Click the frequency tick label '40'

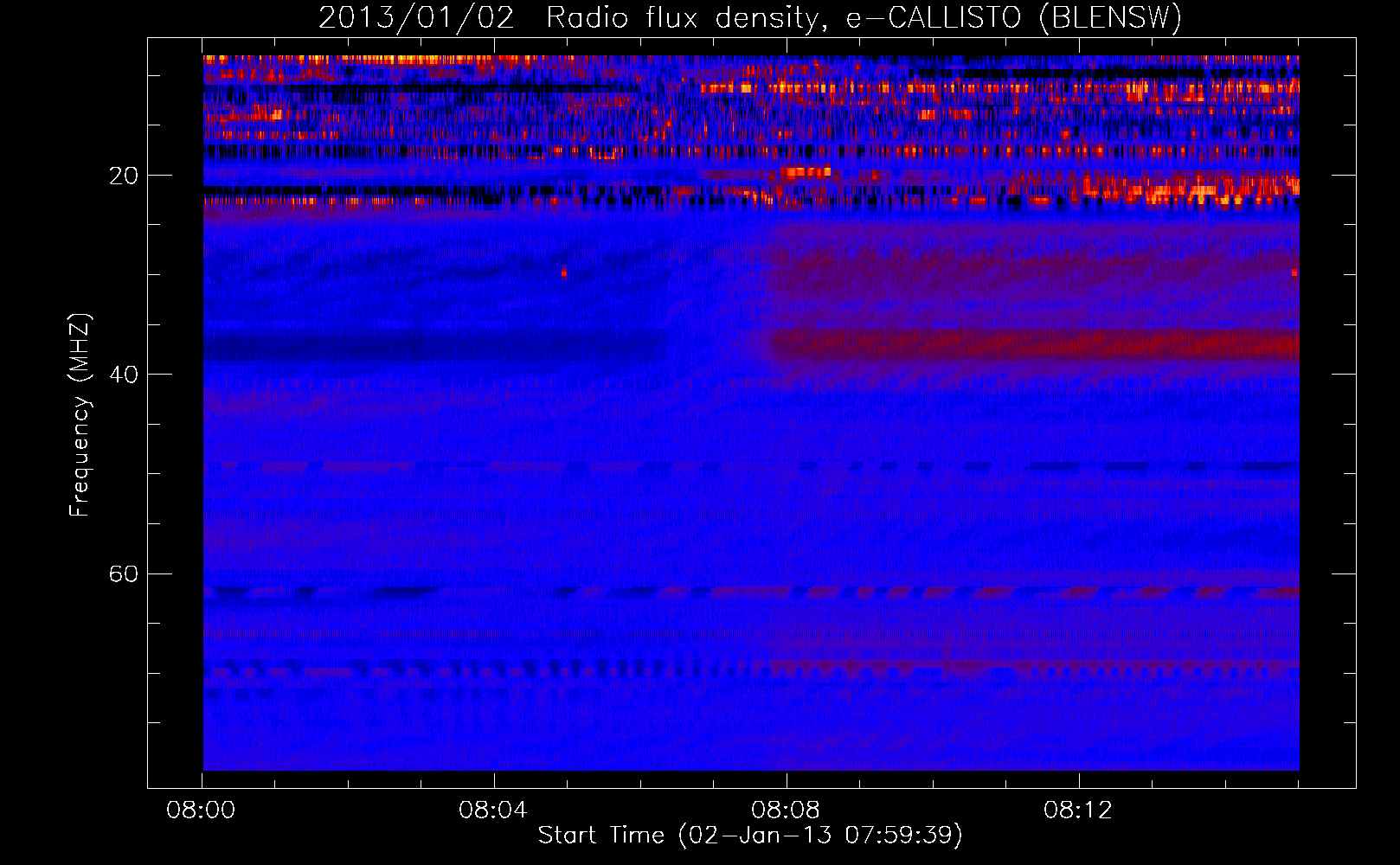click(x=124, y=375)
